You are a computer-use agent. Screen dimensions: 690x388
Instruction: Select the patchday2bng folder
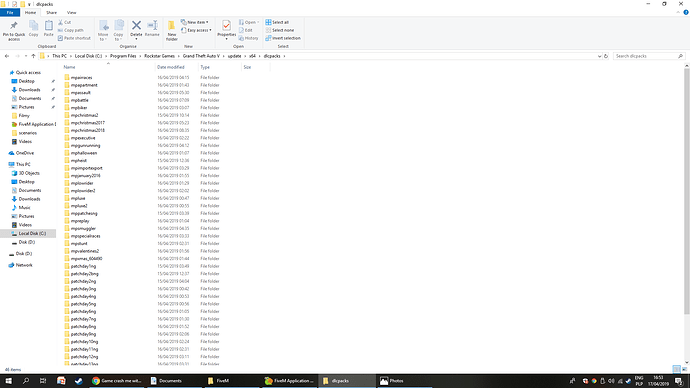84,274
